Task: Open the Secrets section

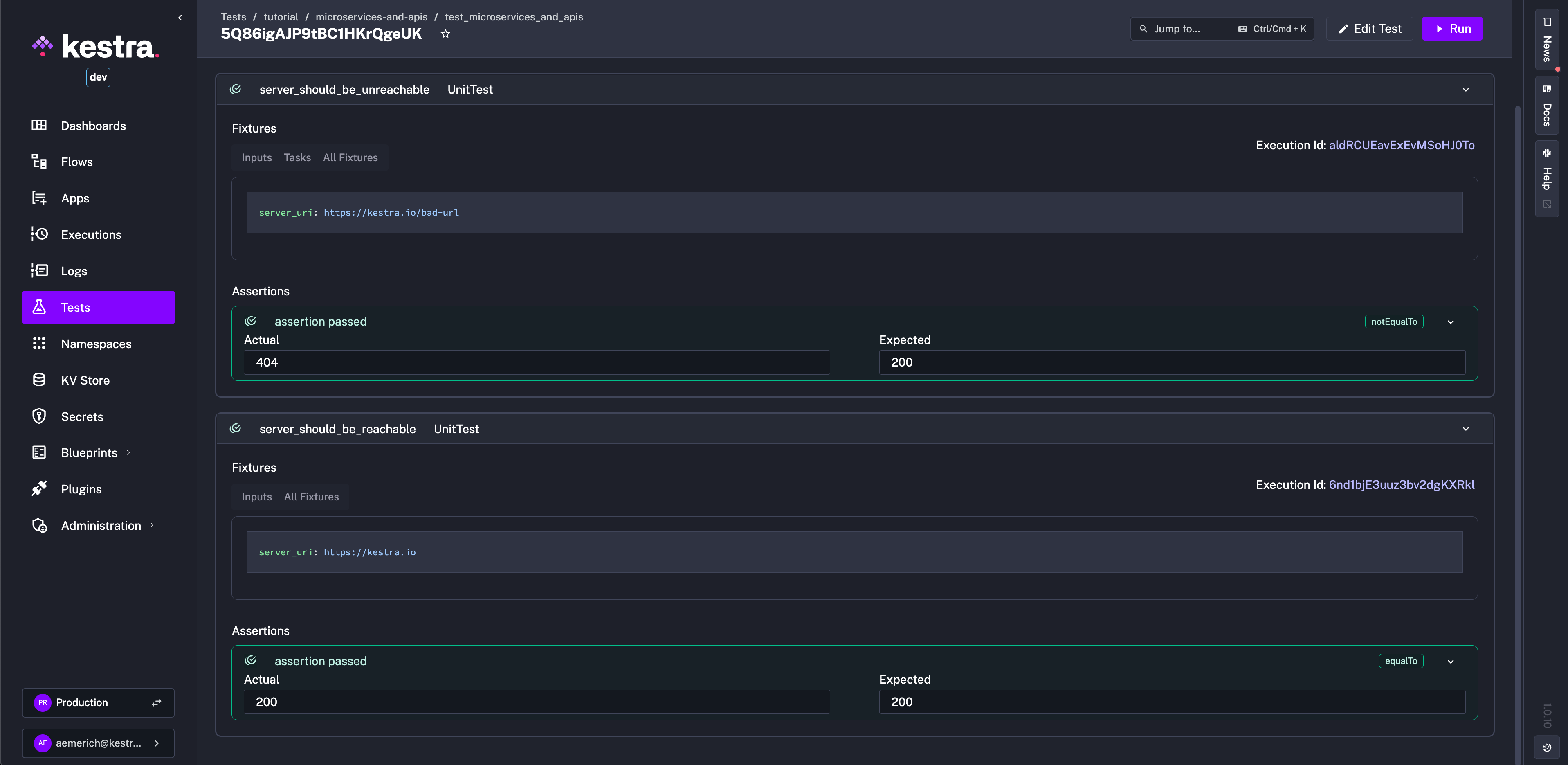Action: (82, 416)
